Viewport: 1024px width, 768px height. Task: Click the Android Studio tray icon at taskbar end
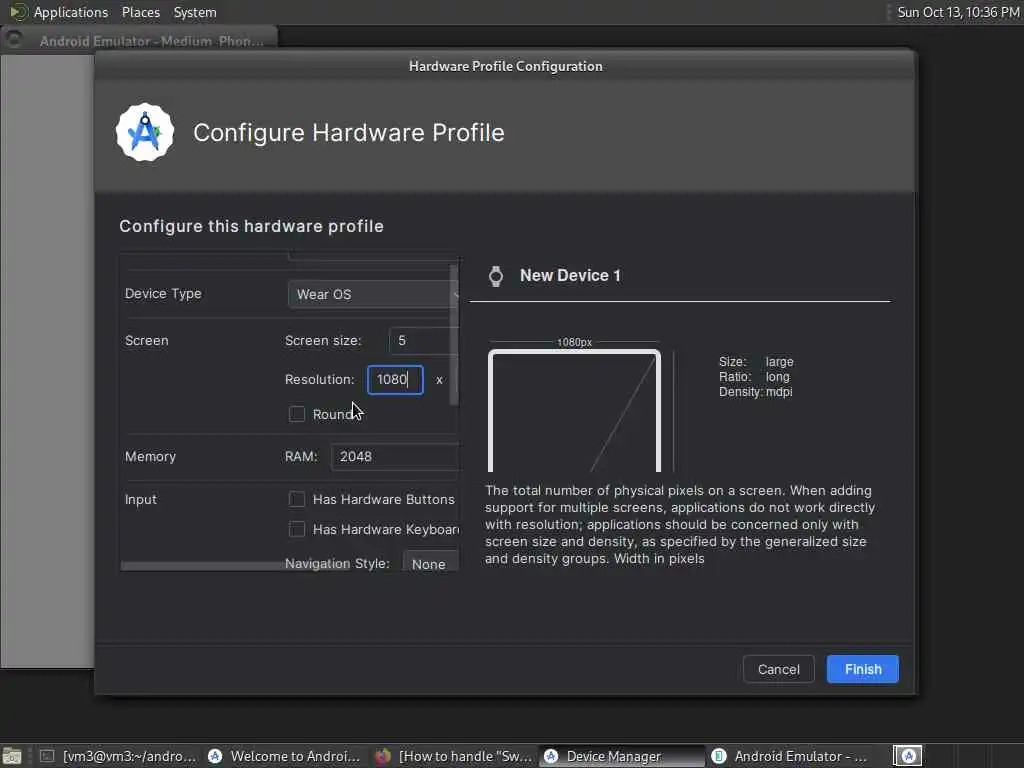(908, 756)
